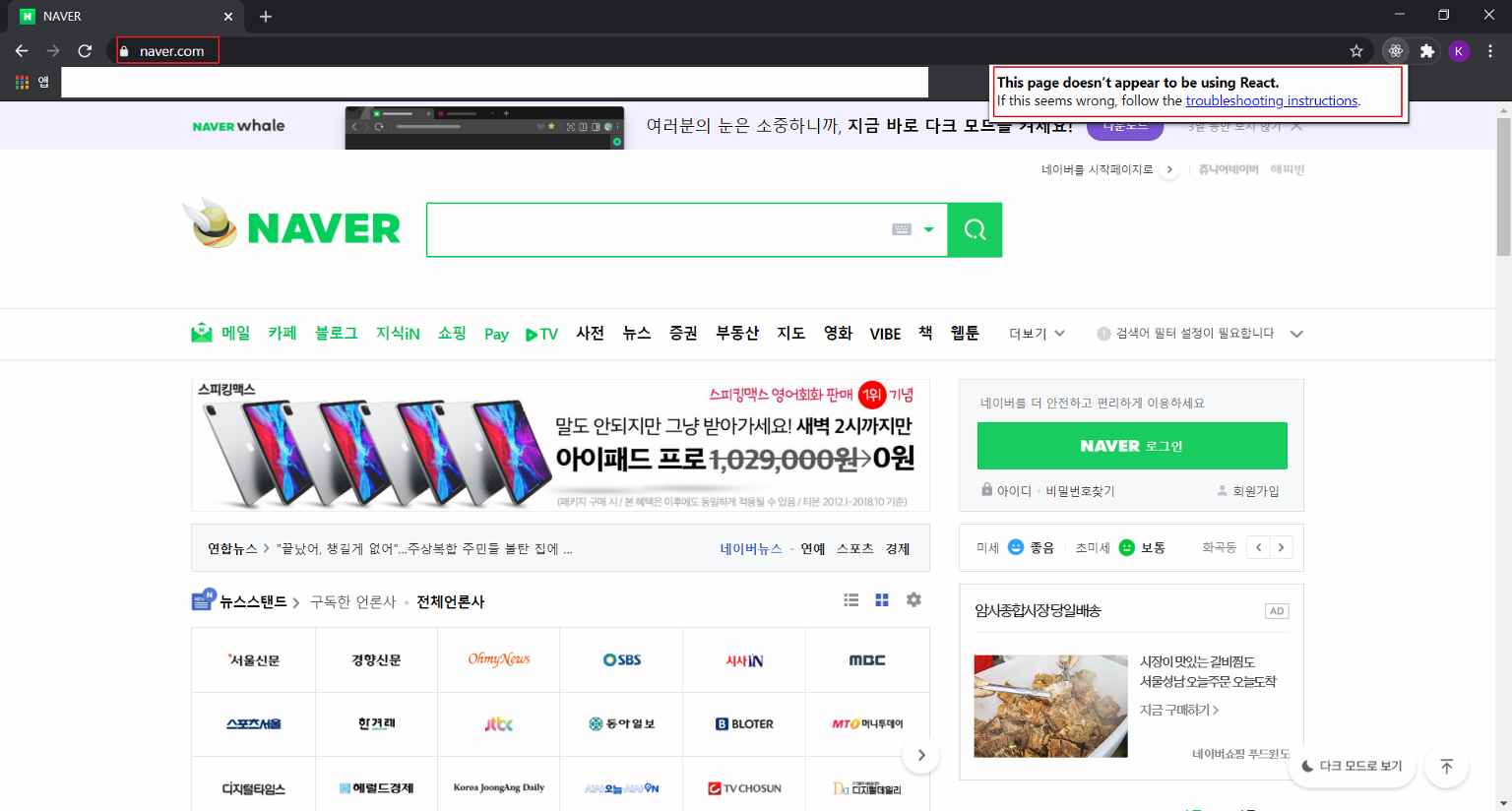Click 지금 구매하기 ad link
Screen dimensions: 1512x811
[x=1179, y=710]
